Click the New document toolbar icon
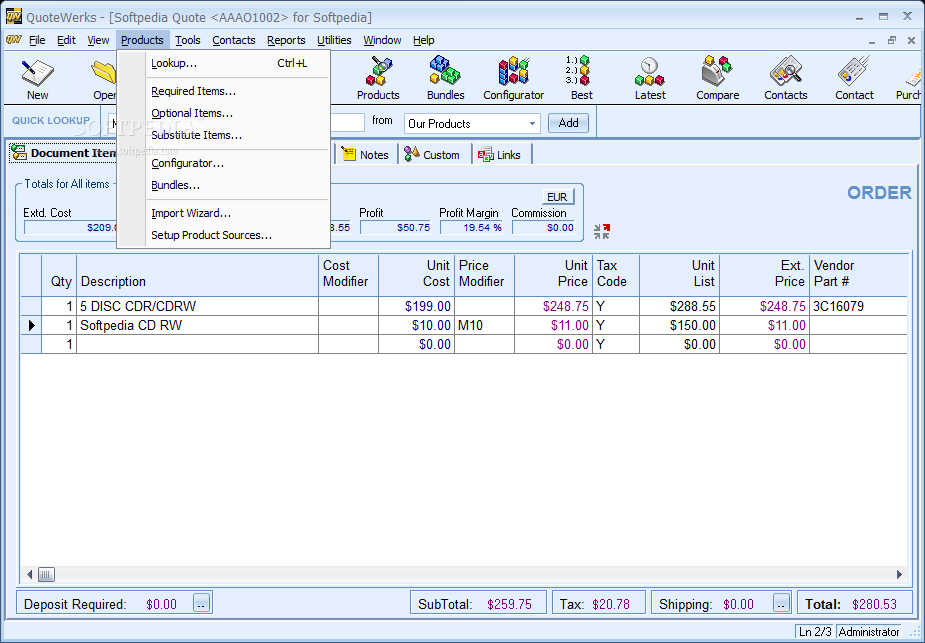Screen dimensions: 925x643 pyautogui.click(x=37, y=78)
